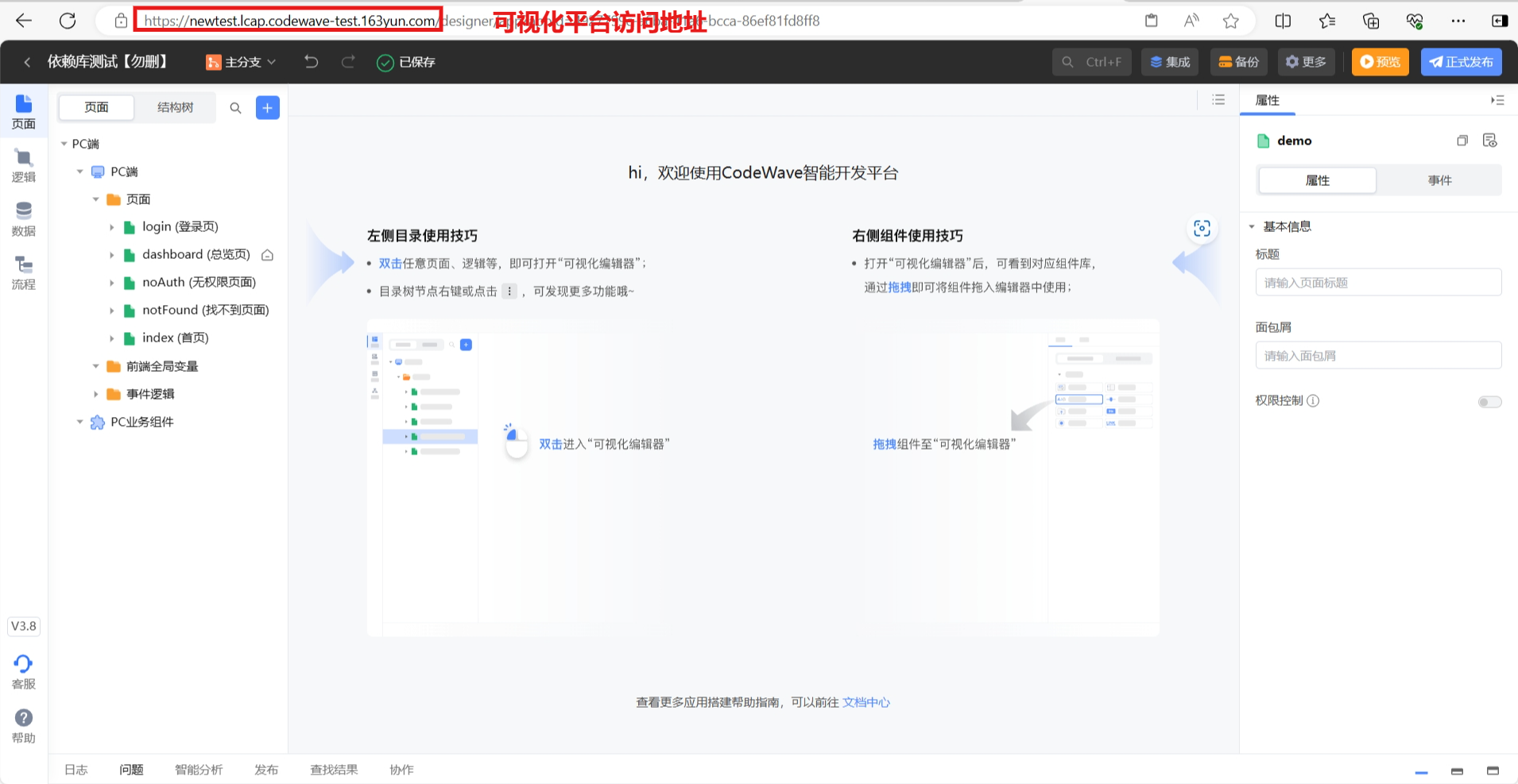Image resolution: width=1518 pixels, height=784 pixels.
Task: Select dashboard (总览页) page
Action: point(196,255)
